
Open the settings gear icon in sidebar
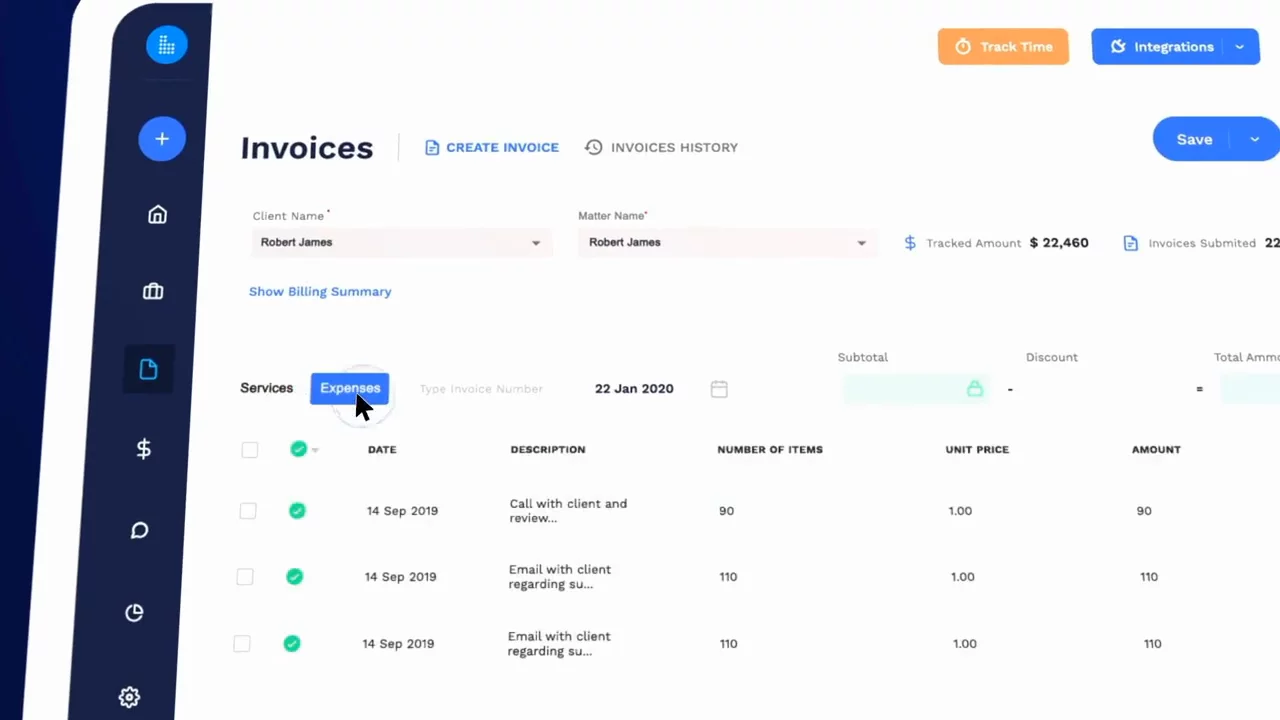point(129,697)
